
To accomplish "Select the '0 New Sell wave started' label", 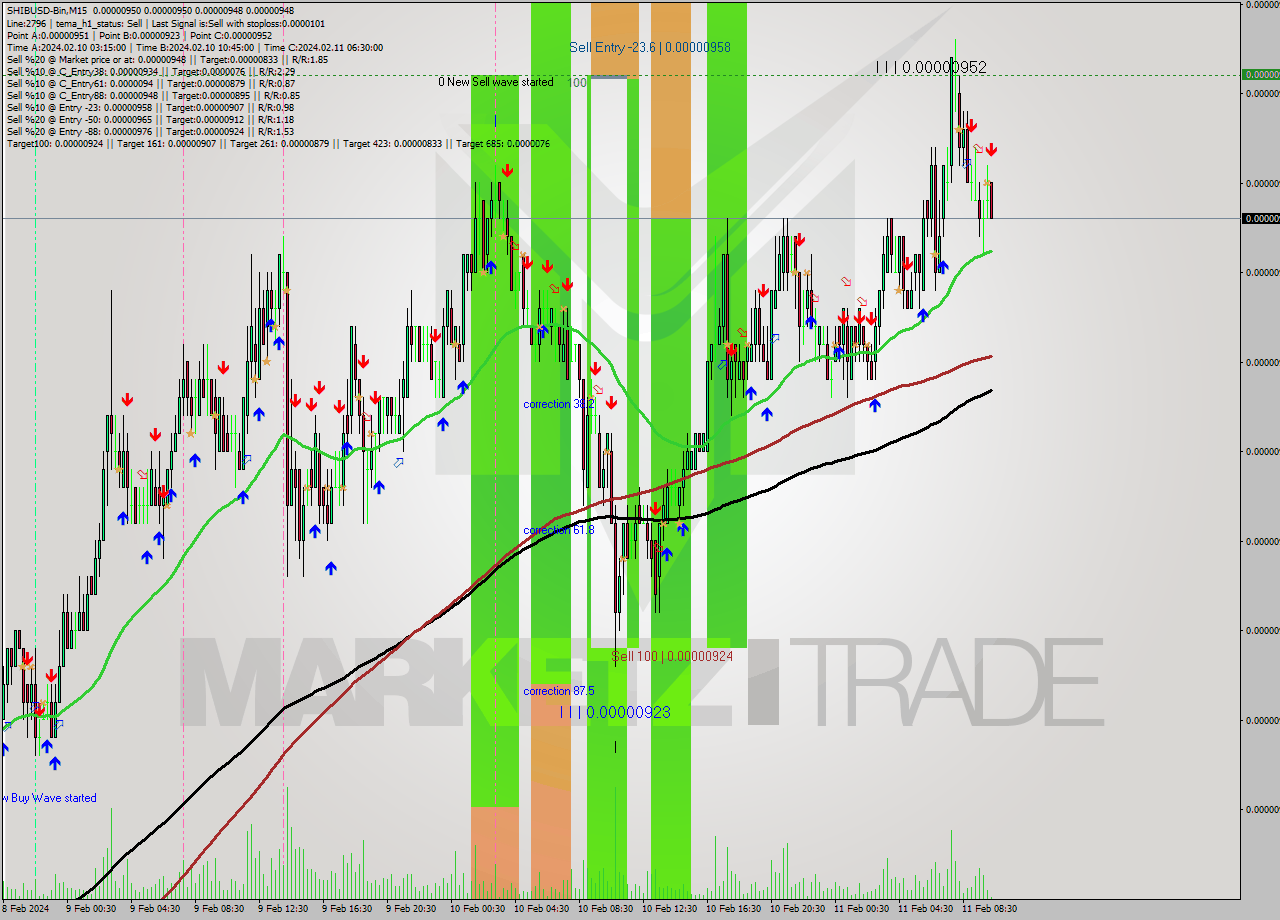I will tap(496, 82).
